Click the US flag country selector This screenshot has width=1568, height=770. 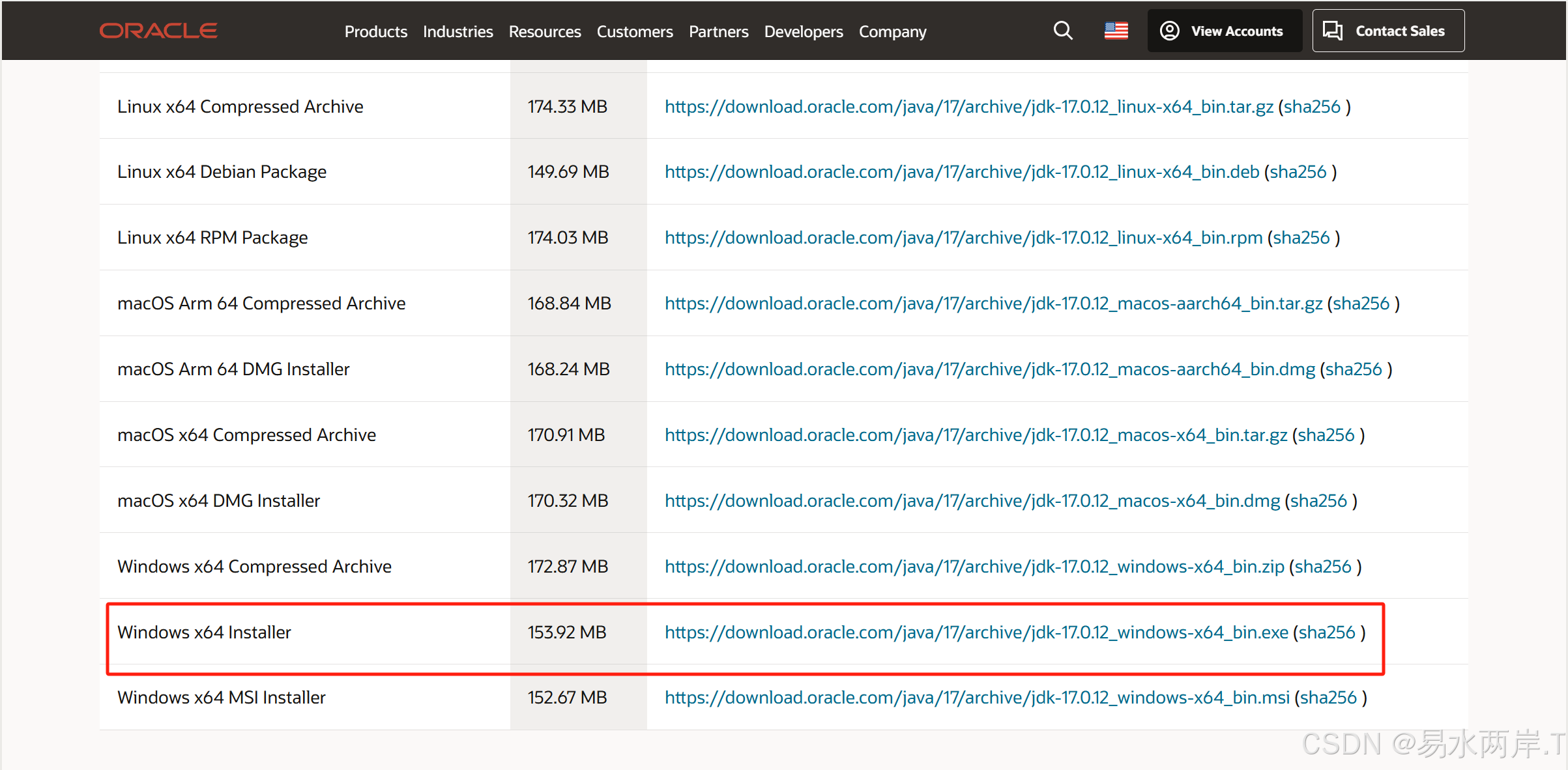coord(1116,31)
